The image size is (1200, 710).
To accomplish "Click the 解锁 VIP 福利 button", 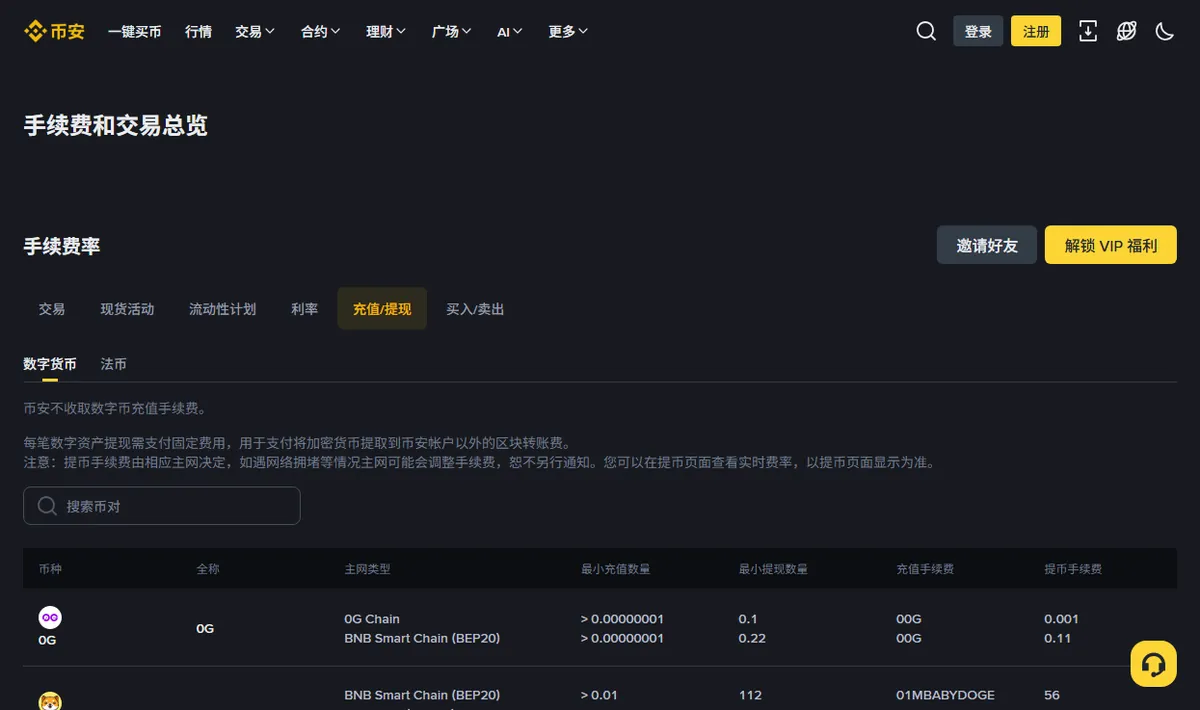I will pyautogui.click(x=1111, y=245).
